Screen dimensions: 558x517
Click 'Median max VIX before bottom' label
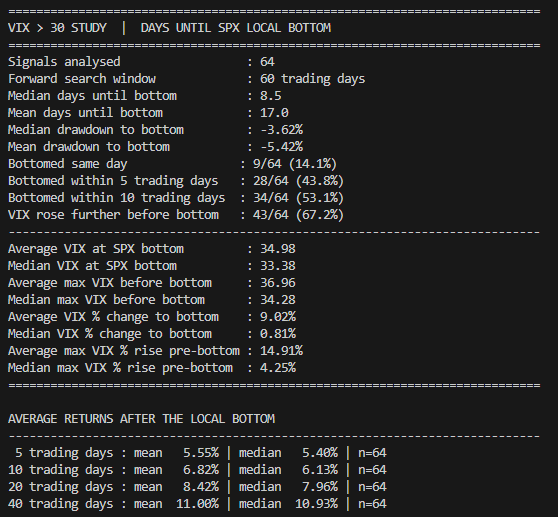pos(106,300)
